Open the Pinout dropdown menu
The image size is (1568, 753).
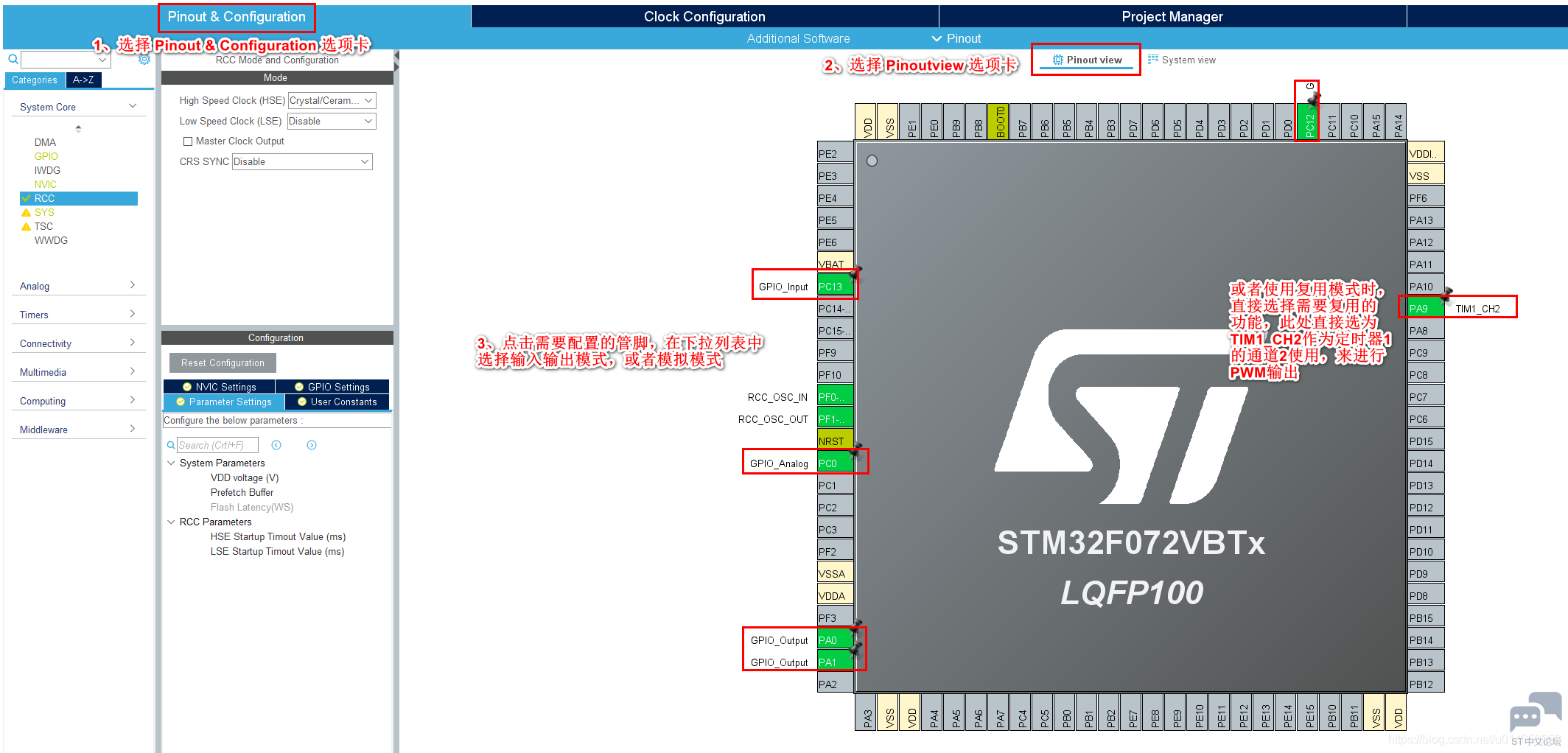[x=956, y=38]
